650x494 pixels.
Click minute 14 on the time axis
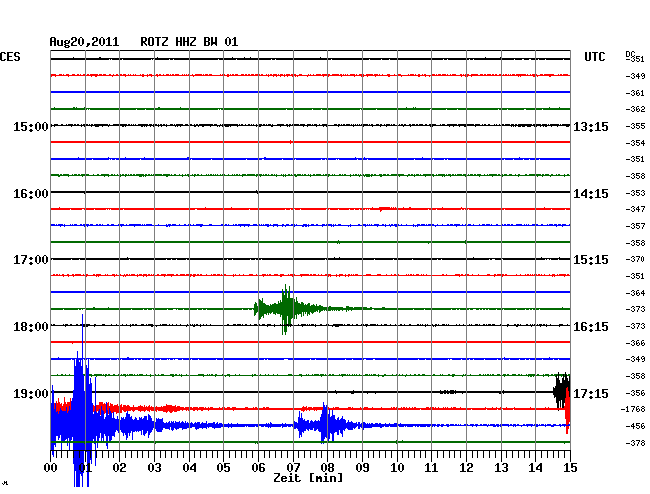point(536,467)
